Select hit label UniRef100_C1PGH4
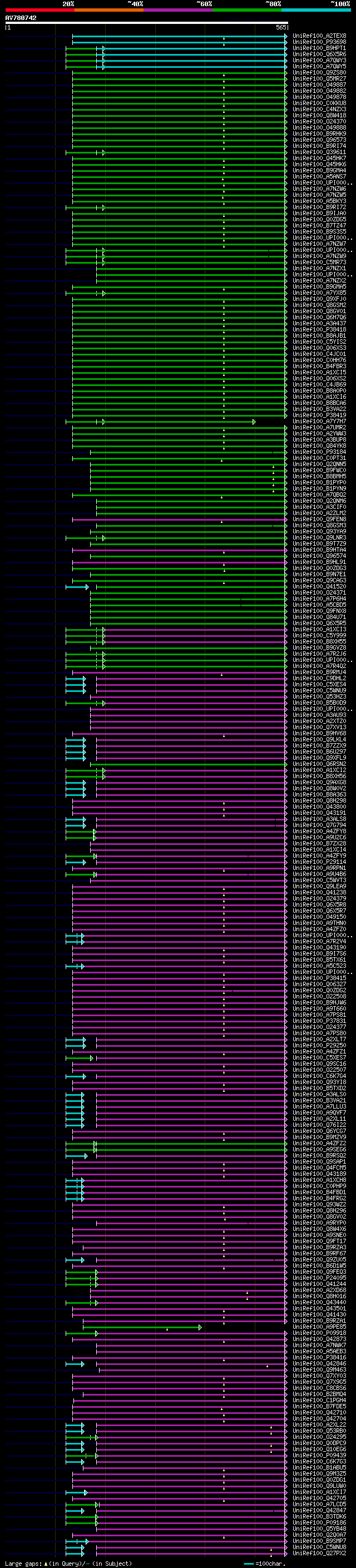The width and height of the screenshot is (356, 1568). [x=319, y=1400]
